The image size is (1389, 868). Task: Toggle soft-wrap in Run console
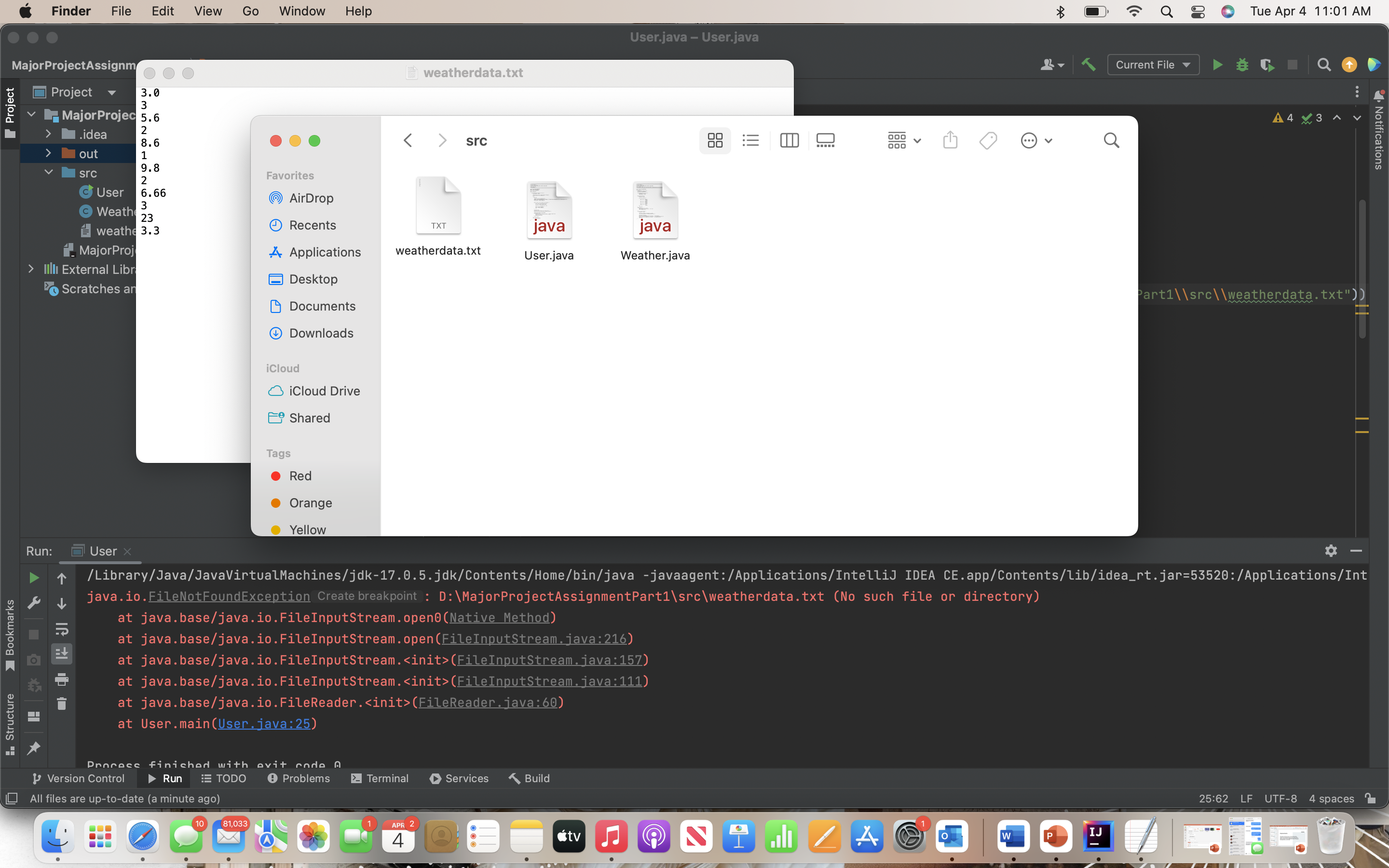pyautogui.click(x=62, y=629)
